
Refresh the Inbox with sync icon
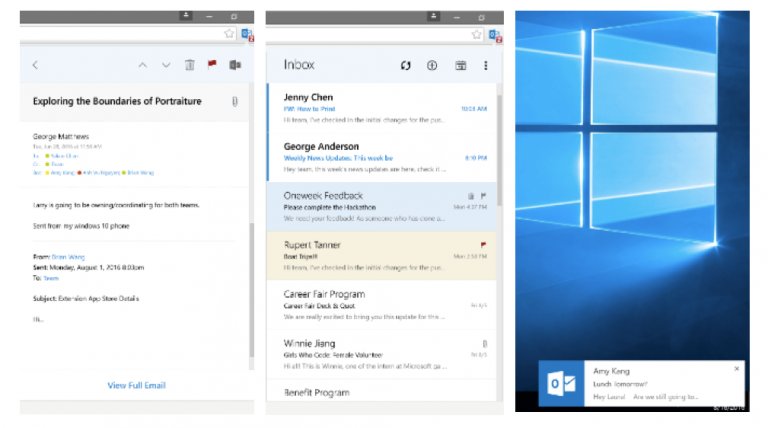click(406, 65)
